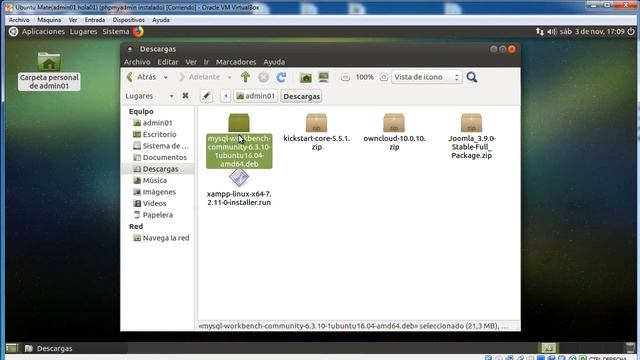Click the Atrás back button
The height and width of the screenshot is (360, 640).
(x=142, y=77)
